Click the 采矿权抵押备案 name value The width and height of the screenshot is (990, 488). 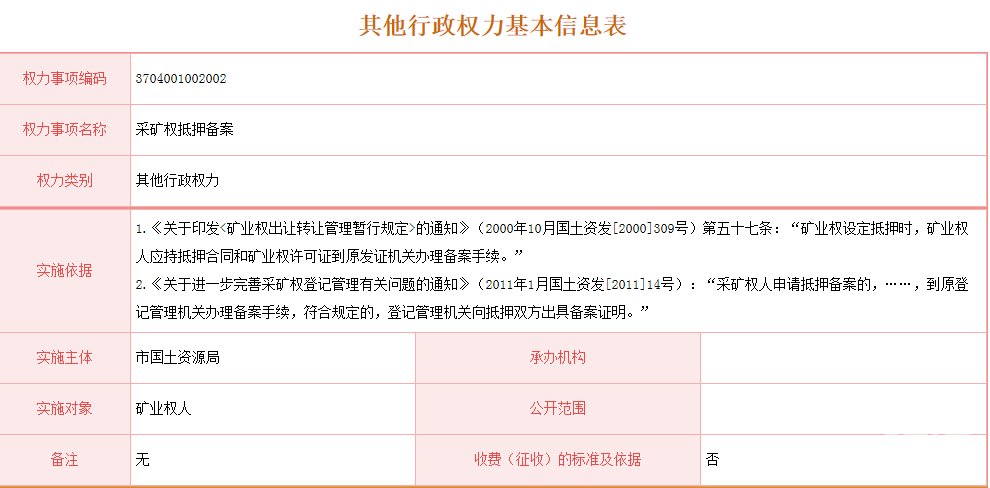tap(185, 129)
